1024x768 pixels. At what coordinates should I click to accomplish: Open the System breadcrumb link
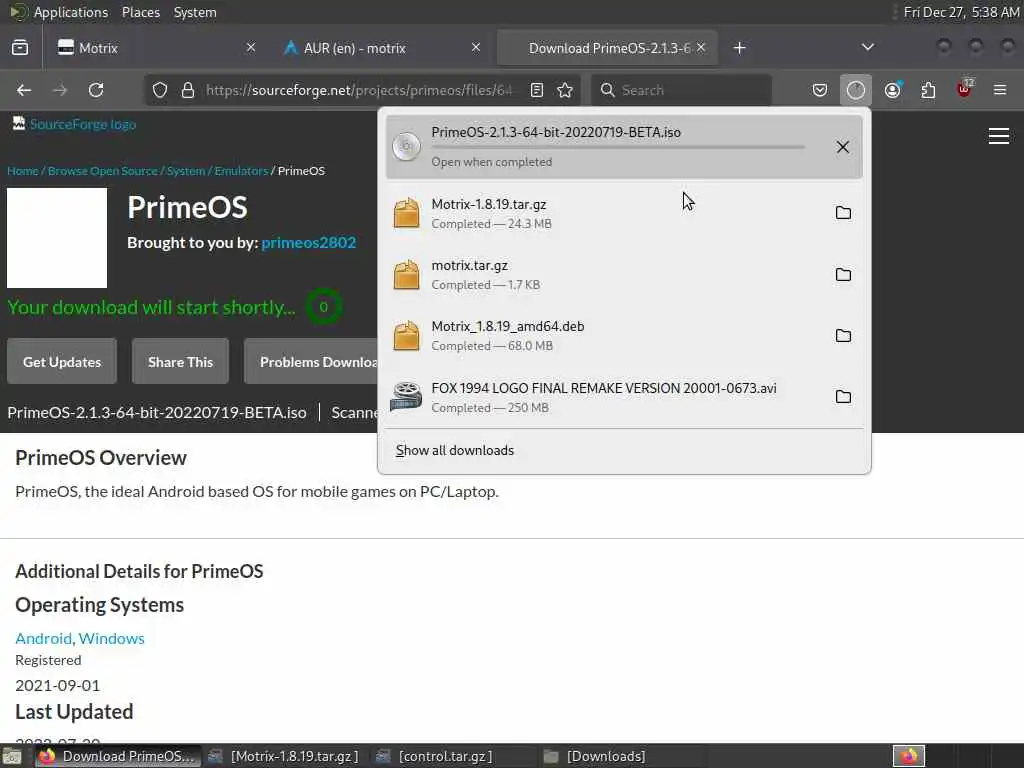[x=186, y=170]
